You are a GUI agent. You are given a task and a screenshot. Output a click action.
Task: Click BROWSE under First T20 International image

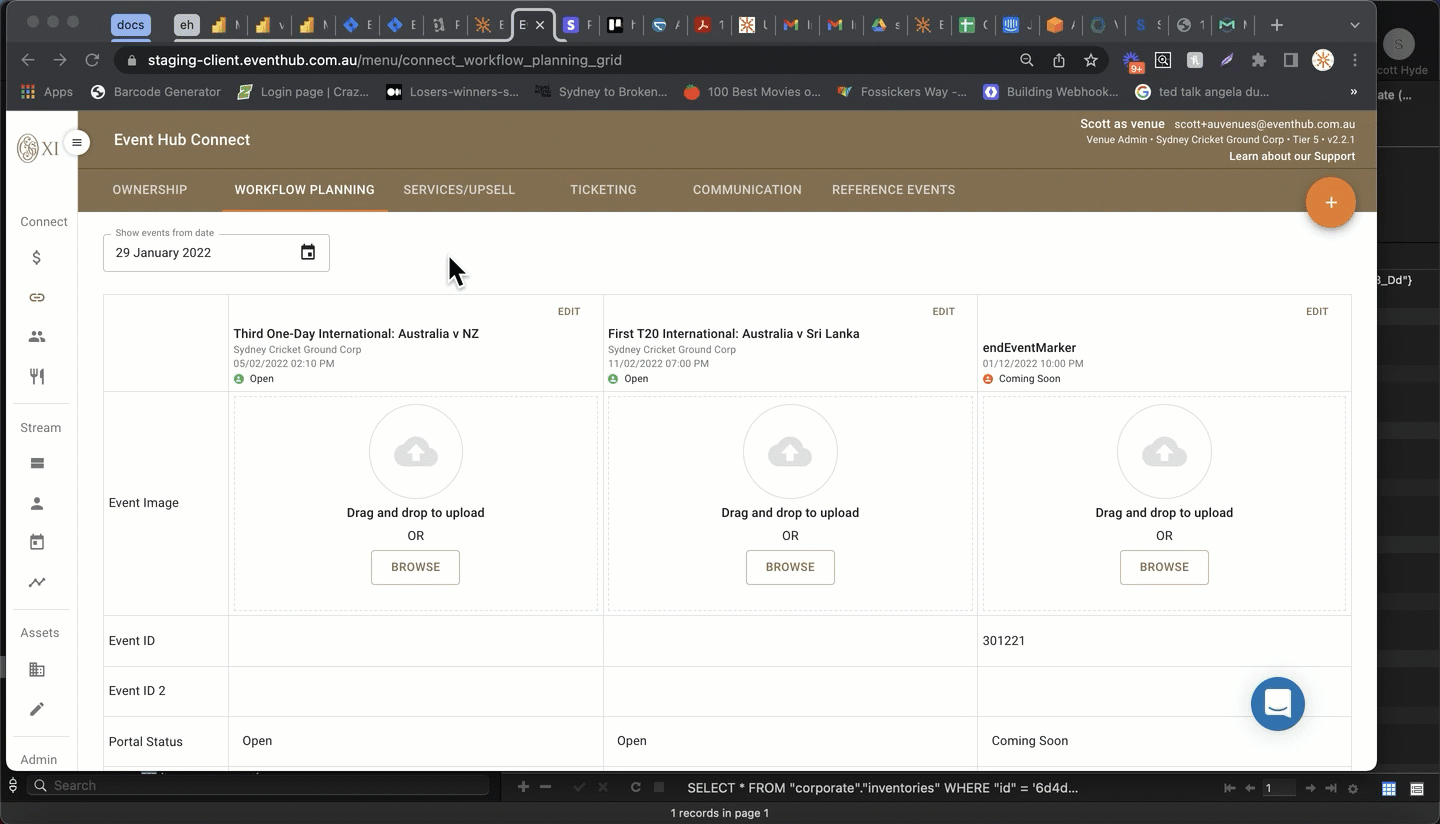(790, 567)
